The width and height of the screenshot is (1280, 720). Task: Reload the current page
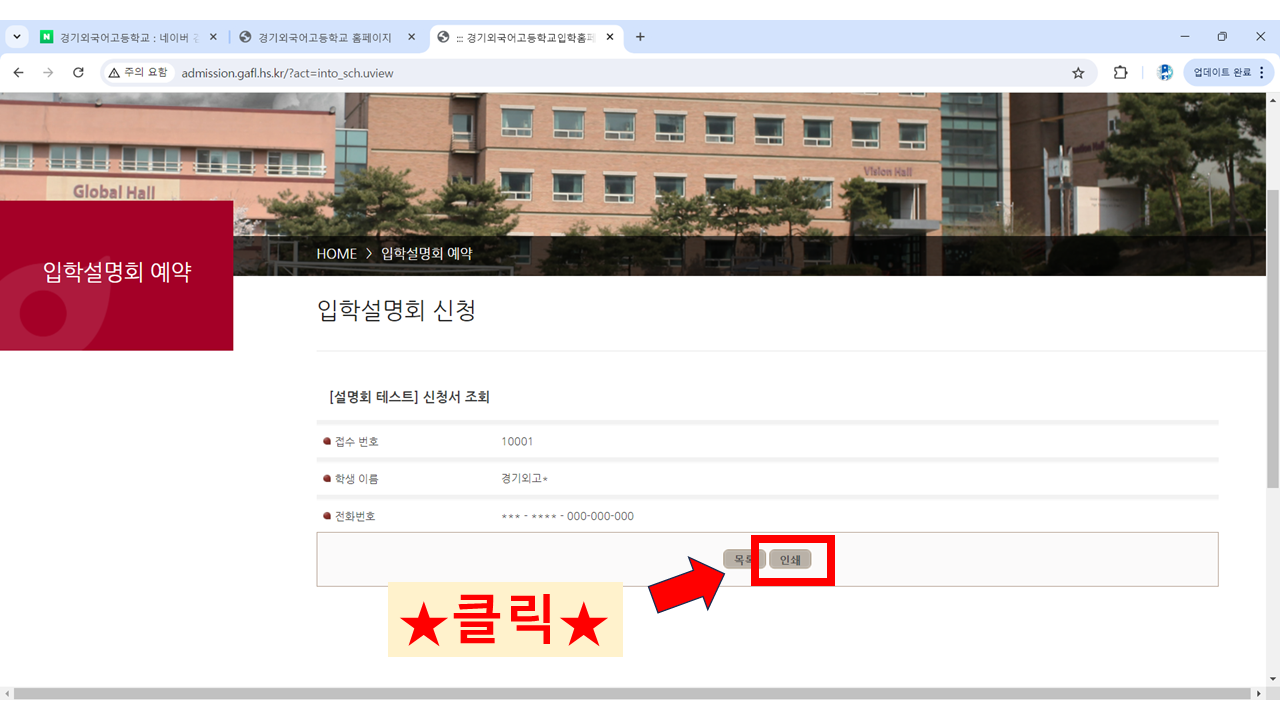78,73
